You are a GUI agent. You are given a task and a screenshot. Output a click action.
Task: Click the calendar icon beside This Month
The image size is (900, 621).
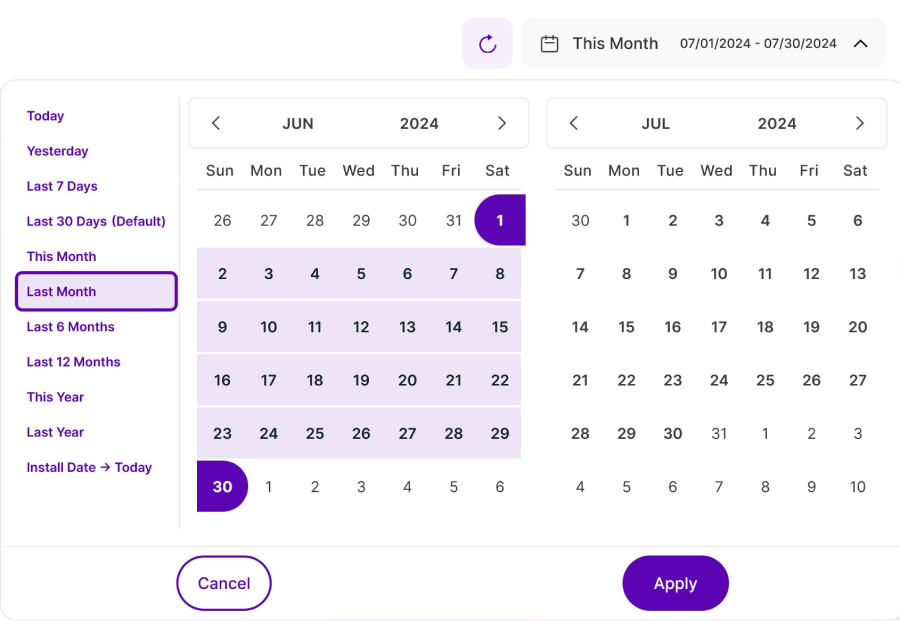tap(549, 44)
